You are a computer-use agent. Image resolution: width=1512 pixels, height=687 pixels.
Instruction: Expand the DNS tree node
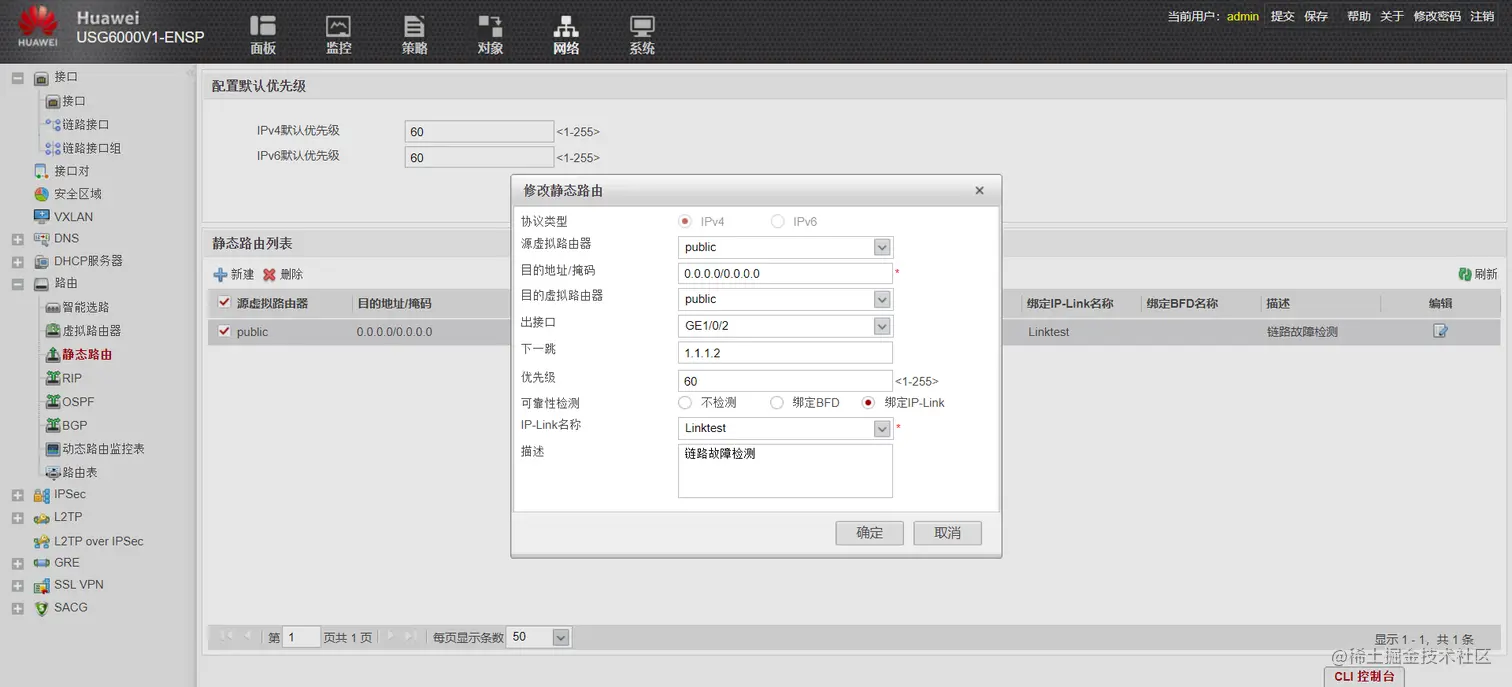point(17,239)
